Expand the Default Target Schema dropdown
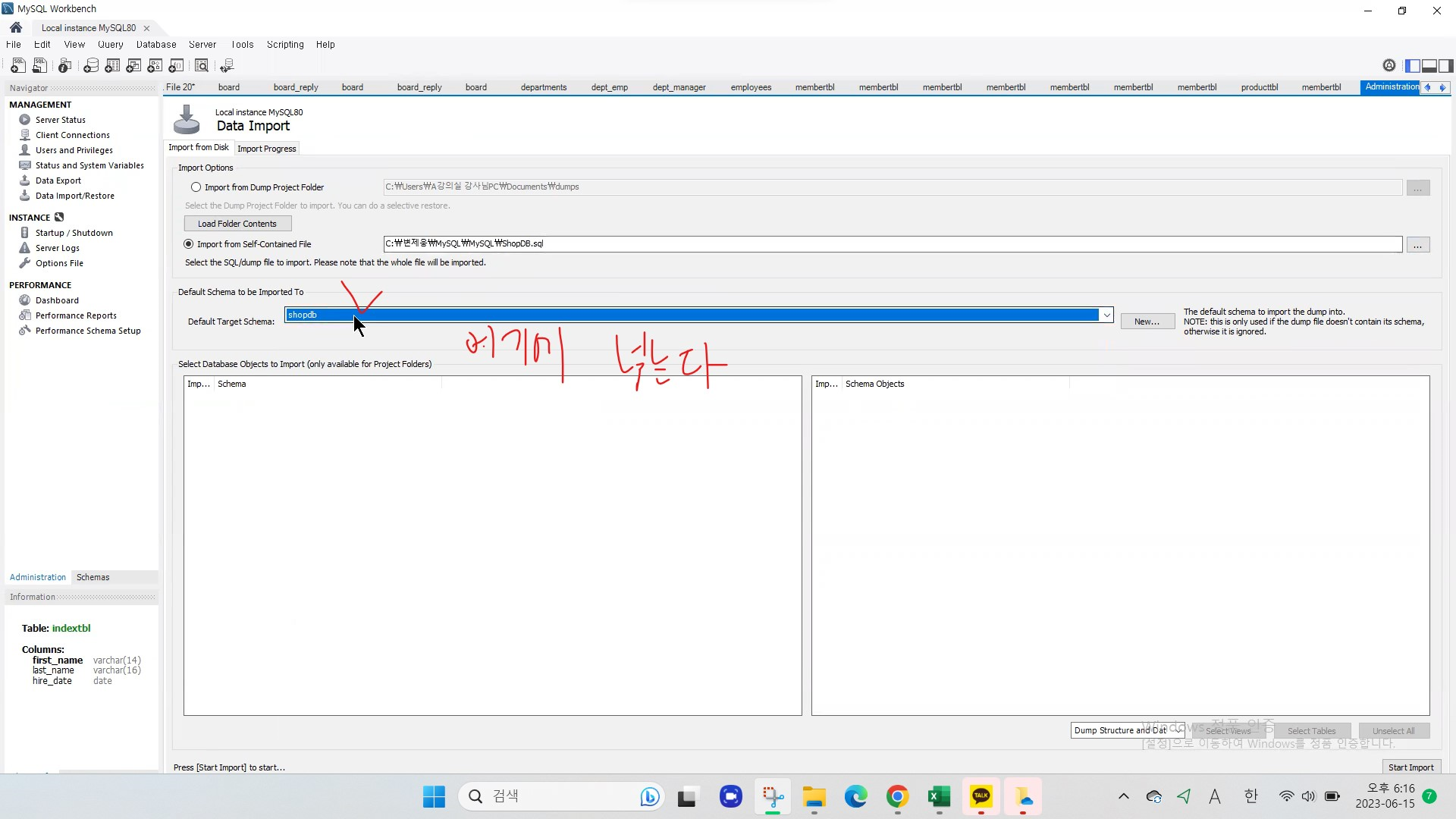 coord(1106,315)
